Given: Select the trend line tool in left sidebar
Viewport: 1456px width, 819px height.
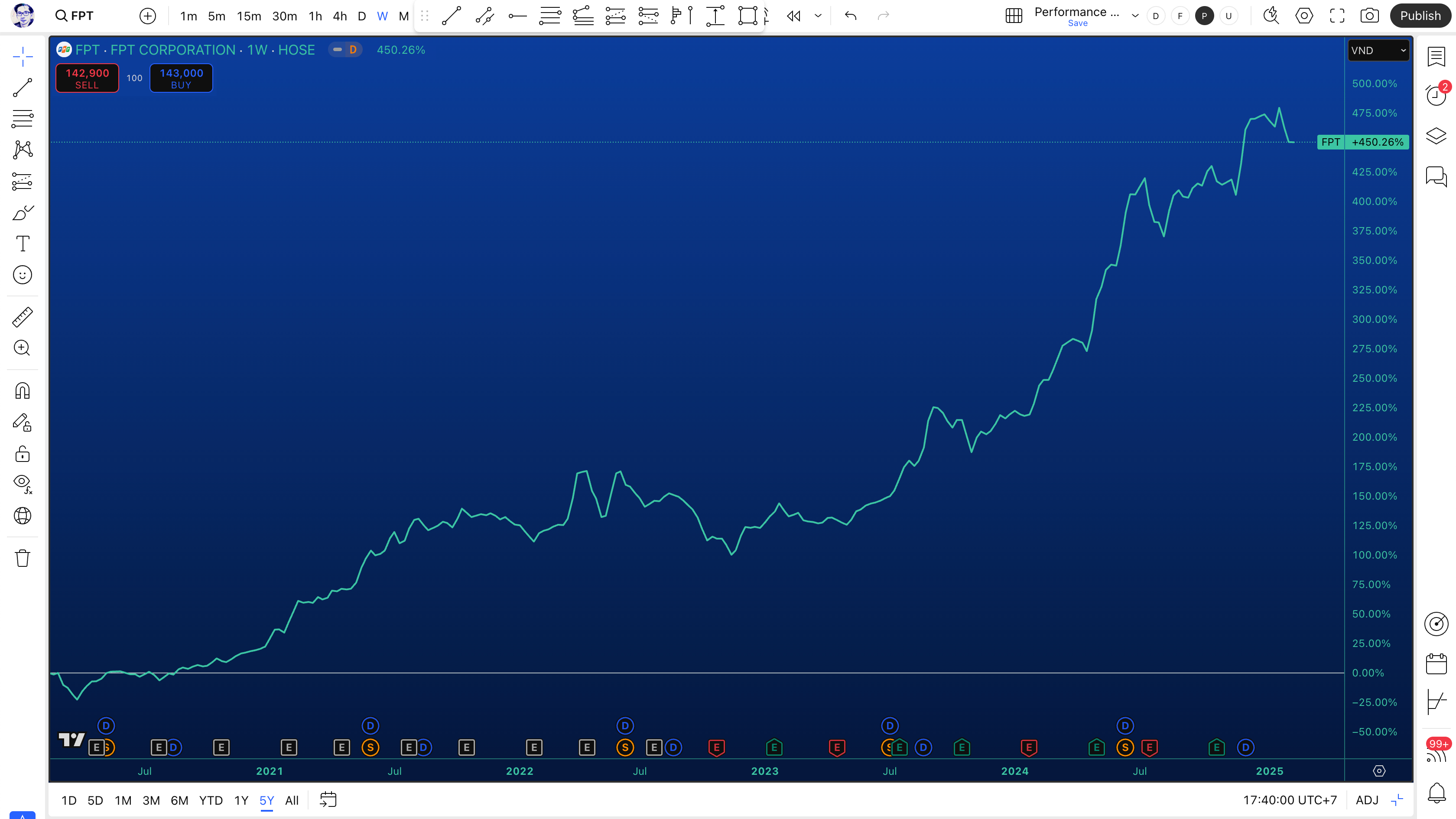Looking at the screenshot, I should (23, 88).
